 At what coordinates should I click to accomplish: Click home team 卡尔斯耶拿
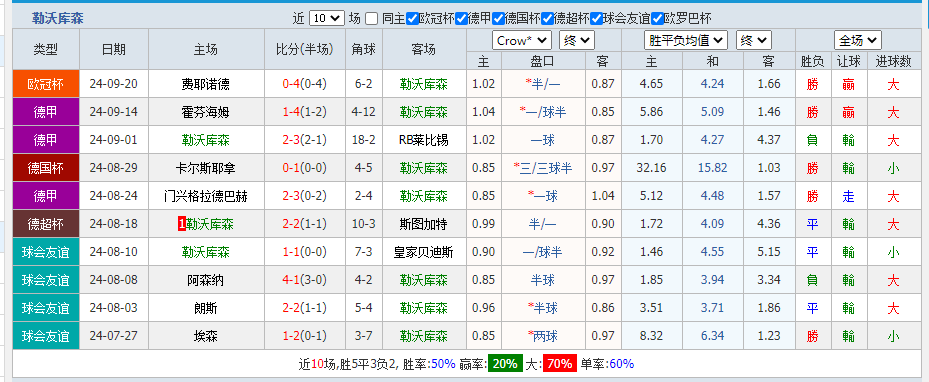click(206, 168)
